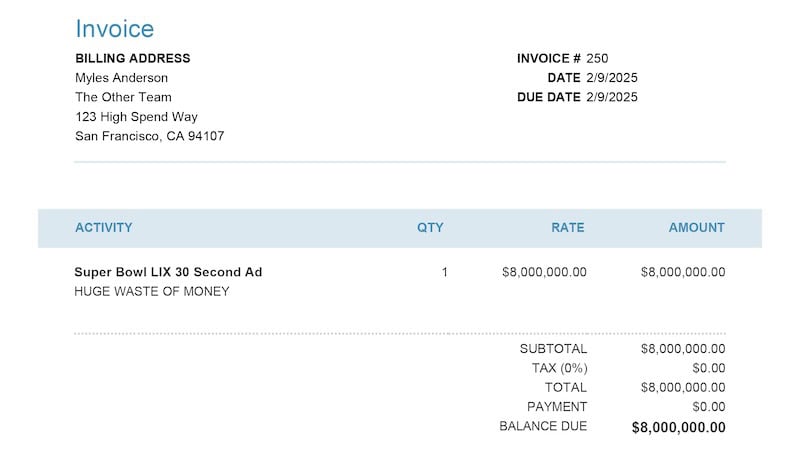Viewport: 800px width, 455px height.
Task: Click the RATE column header
Action: click(x=567, y=228)
